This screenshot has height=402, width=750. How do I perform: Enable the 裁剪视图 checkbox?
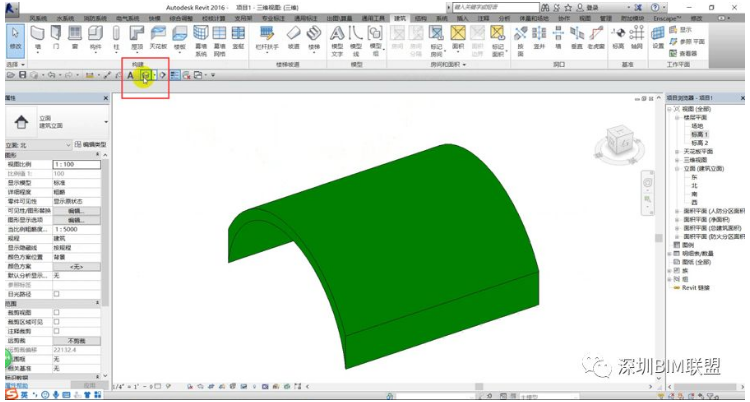pos(56,311)
